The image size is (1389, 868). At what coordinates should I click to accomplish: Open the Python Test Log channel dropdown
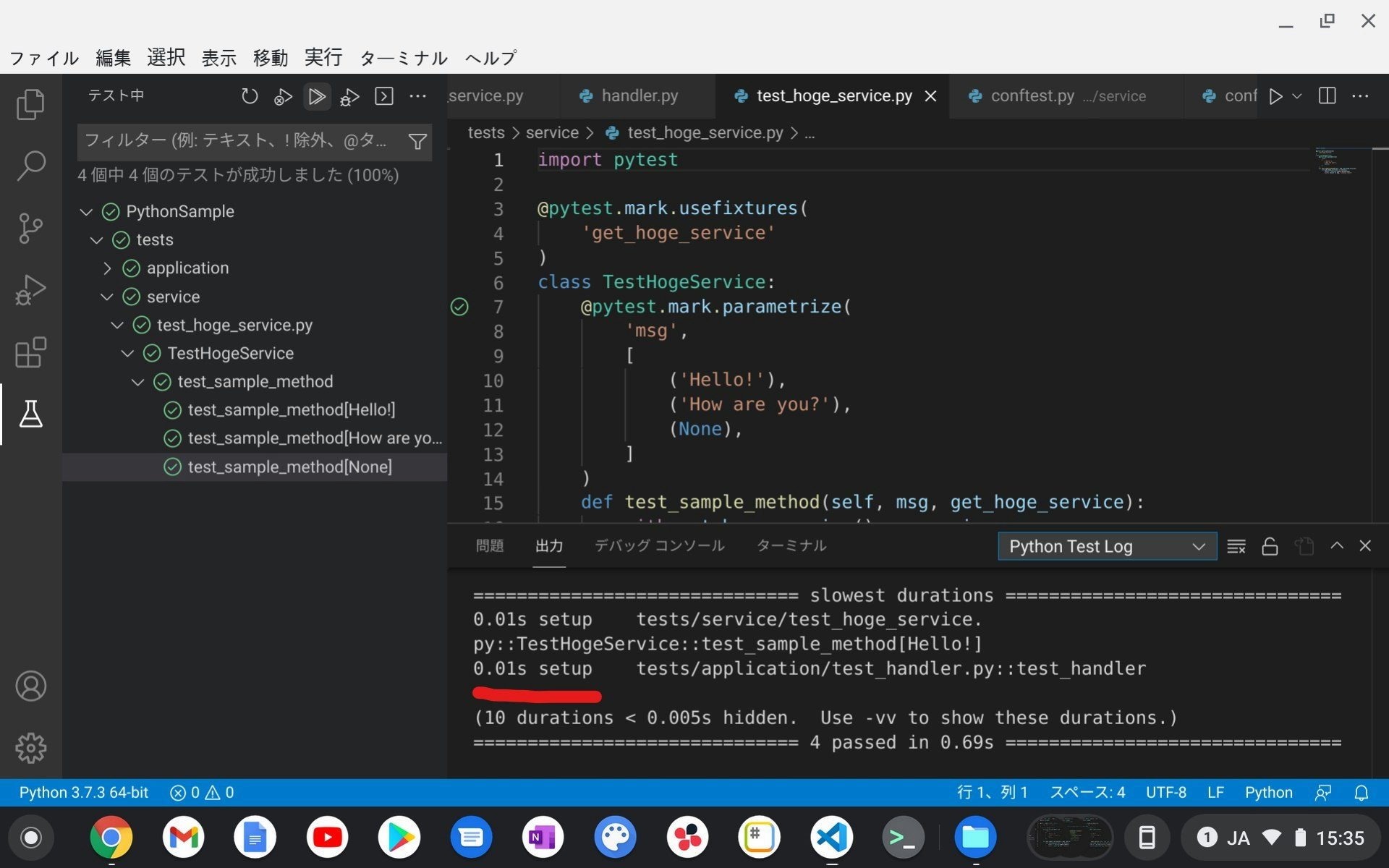point(1105,546)
